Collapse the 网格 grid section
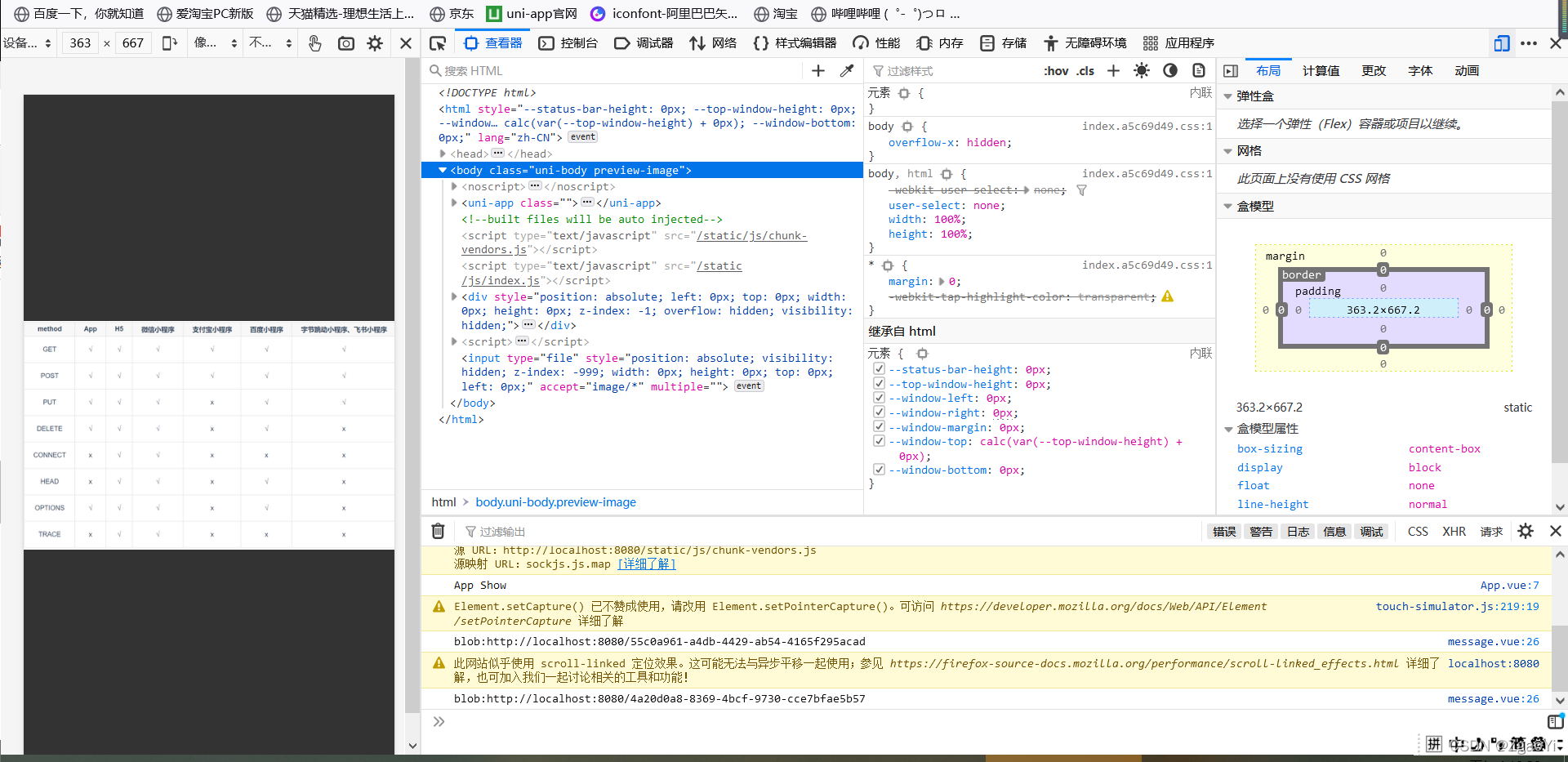Viewport: 1568px width, 762px height. [1227, 151]
